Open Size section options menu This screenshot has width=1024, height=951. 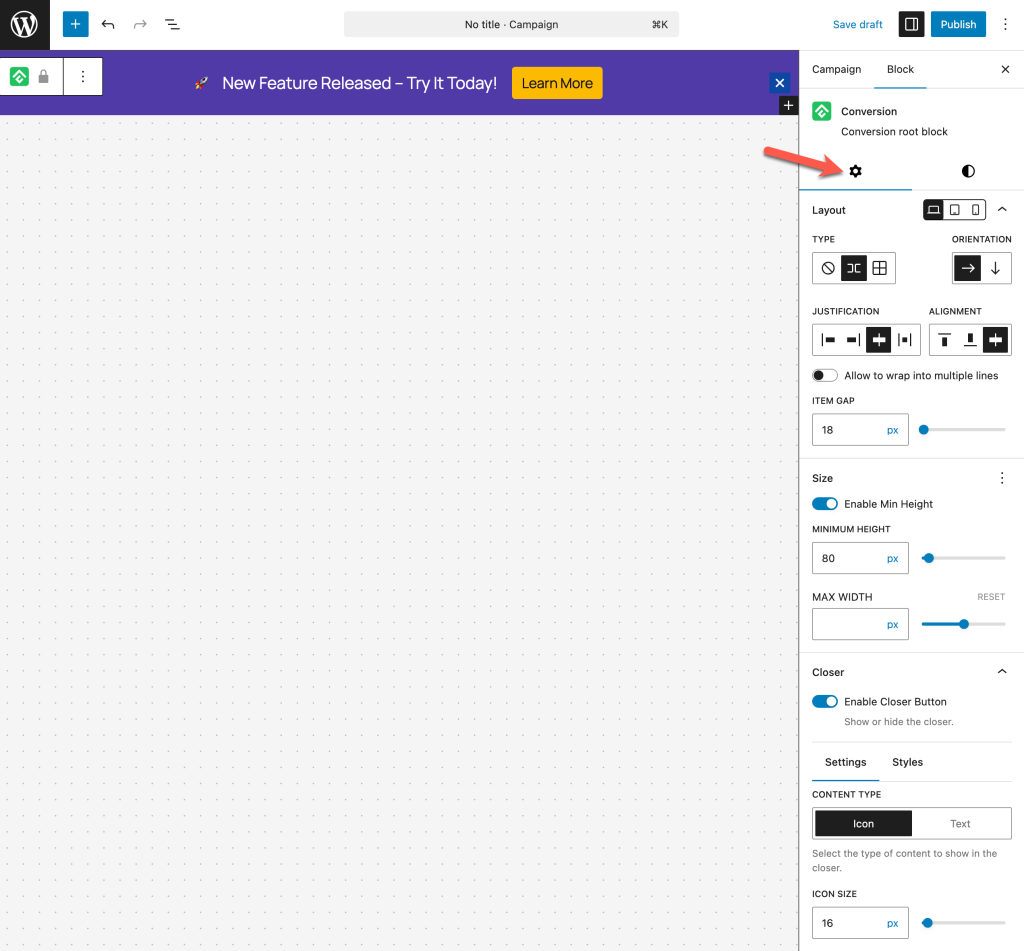1002,478
